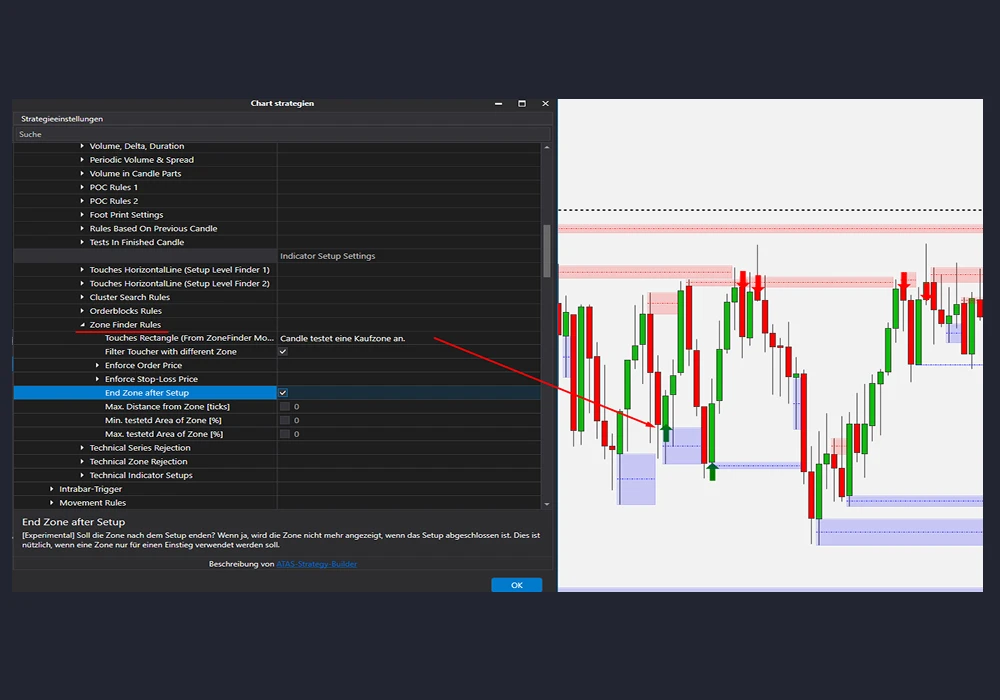1000x700 pixels.
Task: Expand Periodic Volume & Spread group
Action: pyautogui.click(x=82, y=160)
